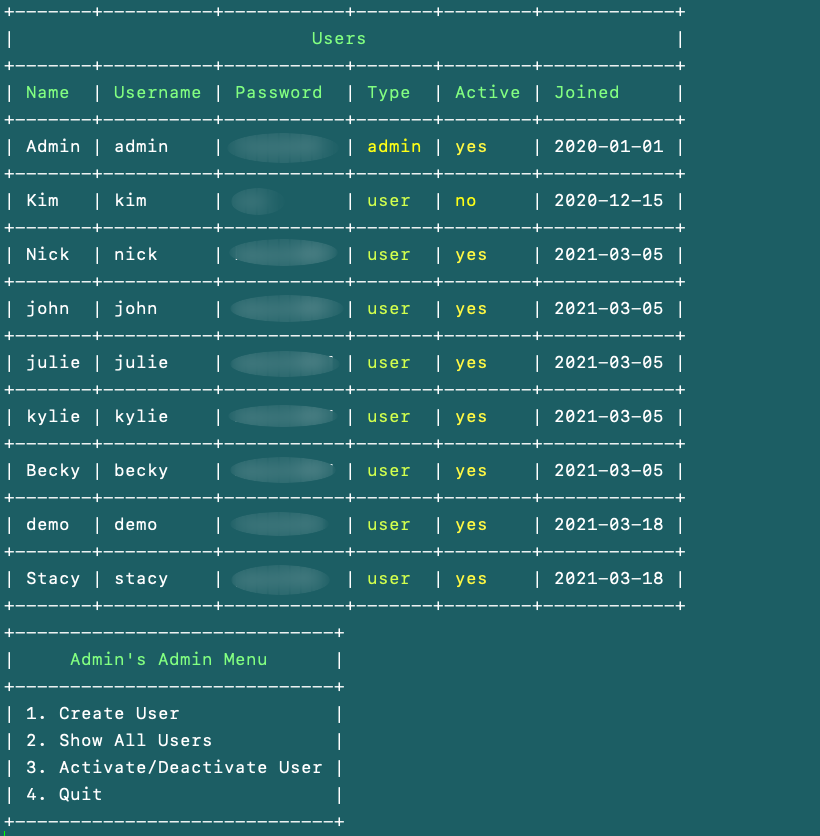
Task: Click the 'stacy' username cell
Action: coord(141,579)
